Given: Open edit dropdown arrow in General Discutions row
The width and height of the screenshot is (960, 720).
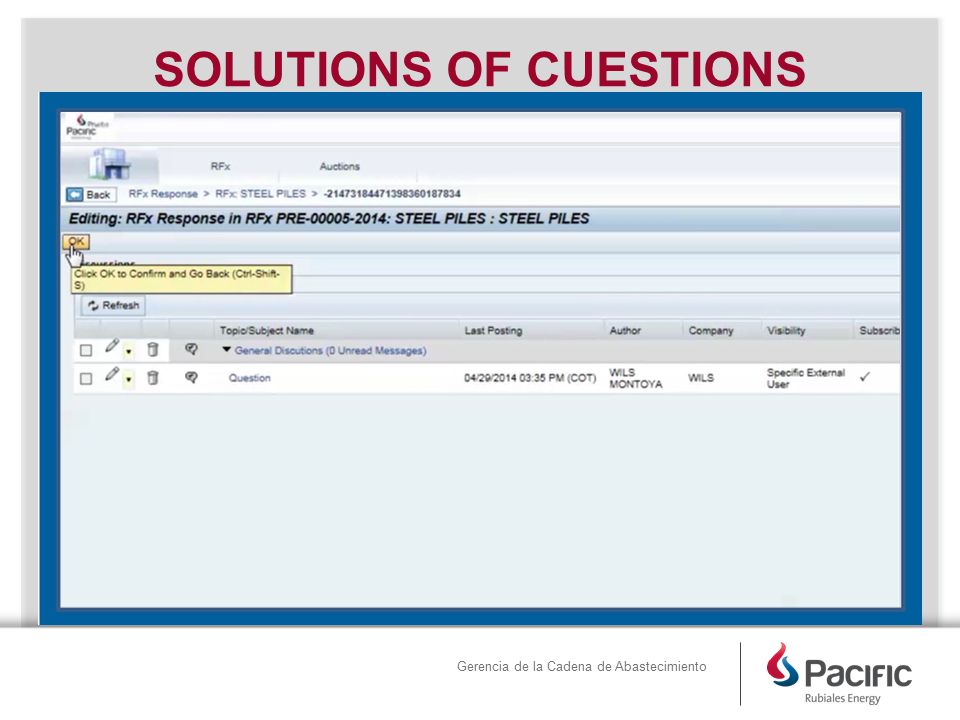Looking at the screenshot, I should 128,351.
